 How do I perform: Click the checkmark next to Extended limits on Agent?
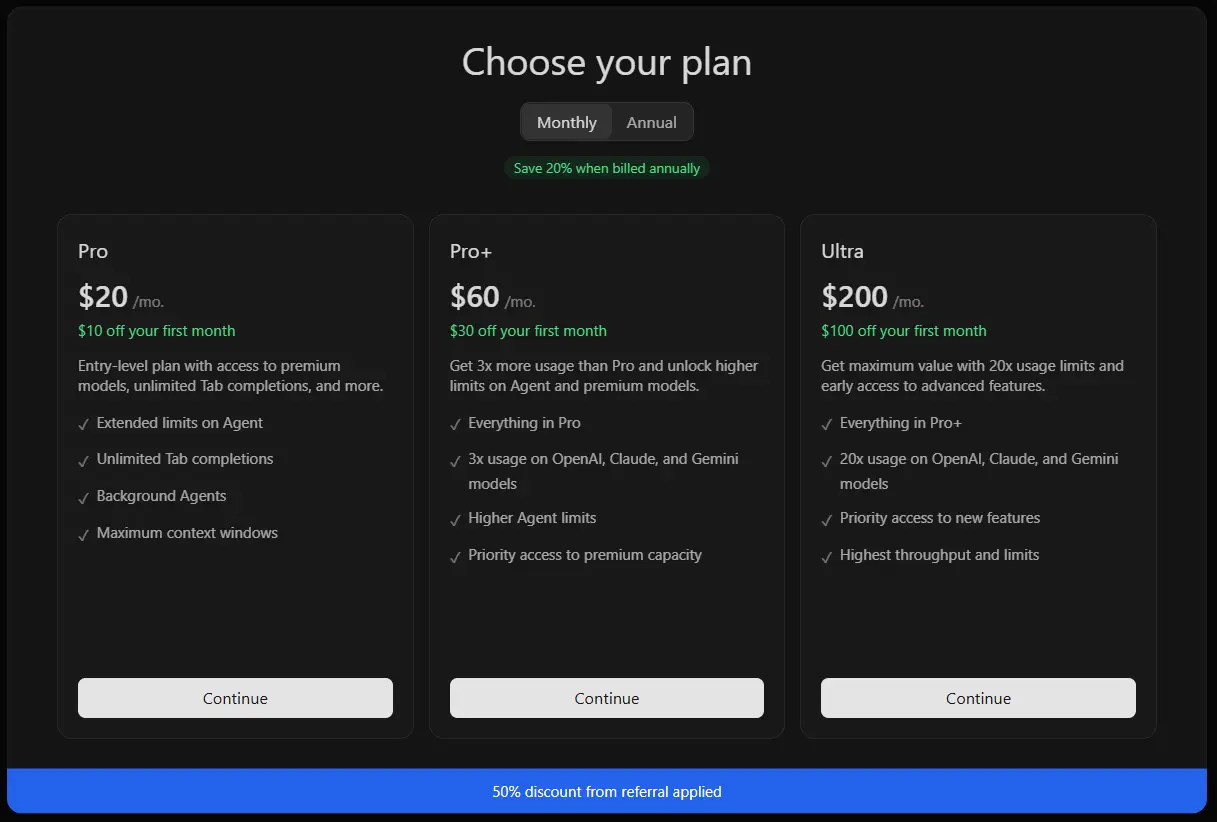(84, 424)
